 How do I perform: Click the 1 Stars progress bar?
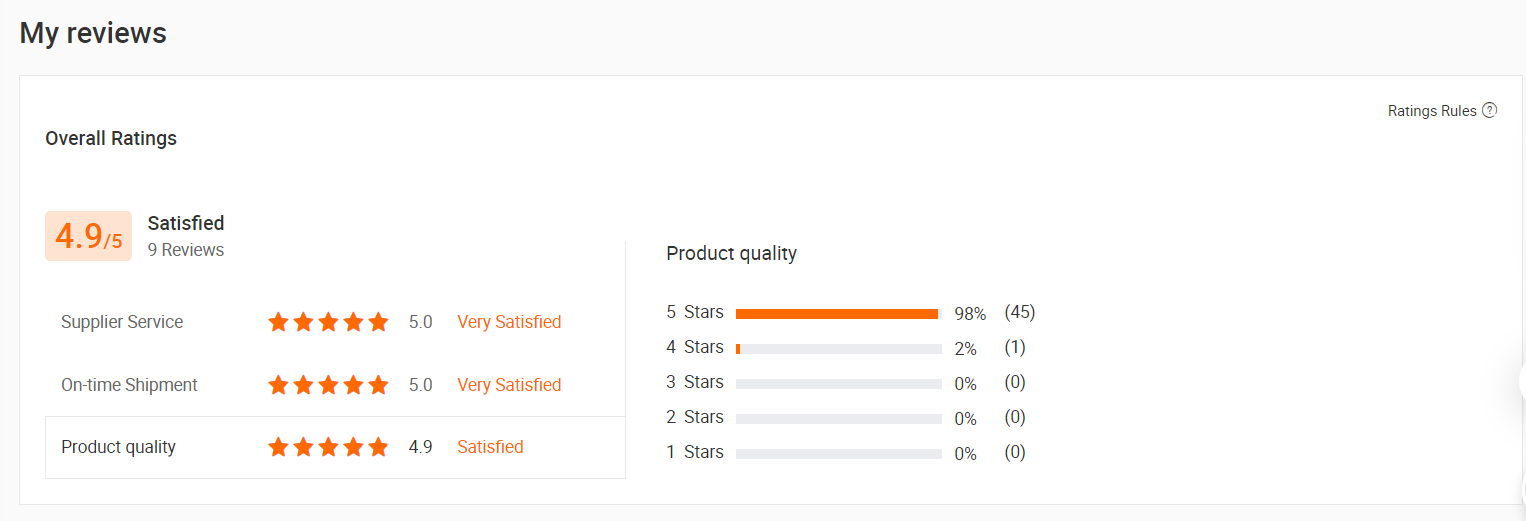pyautogui.click(x=839, y=454)
